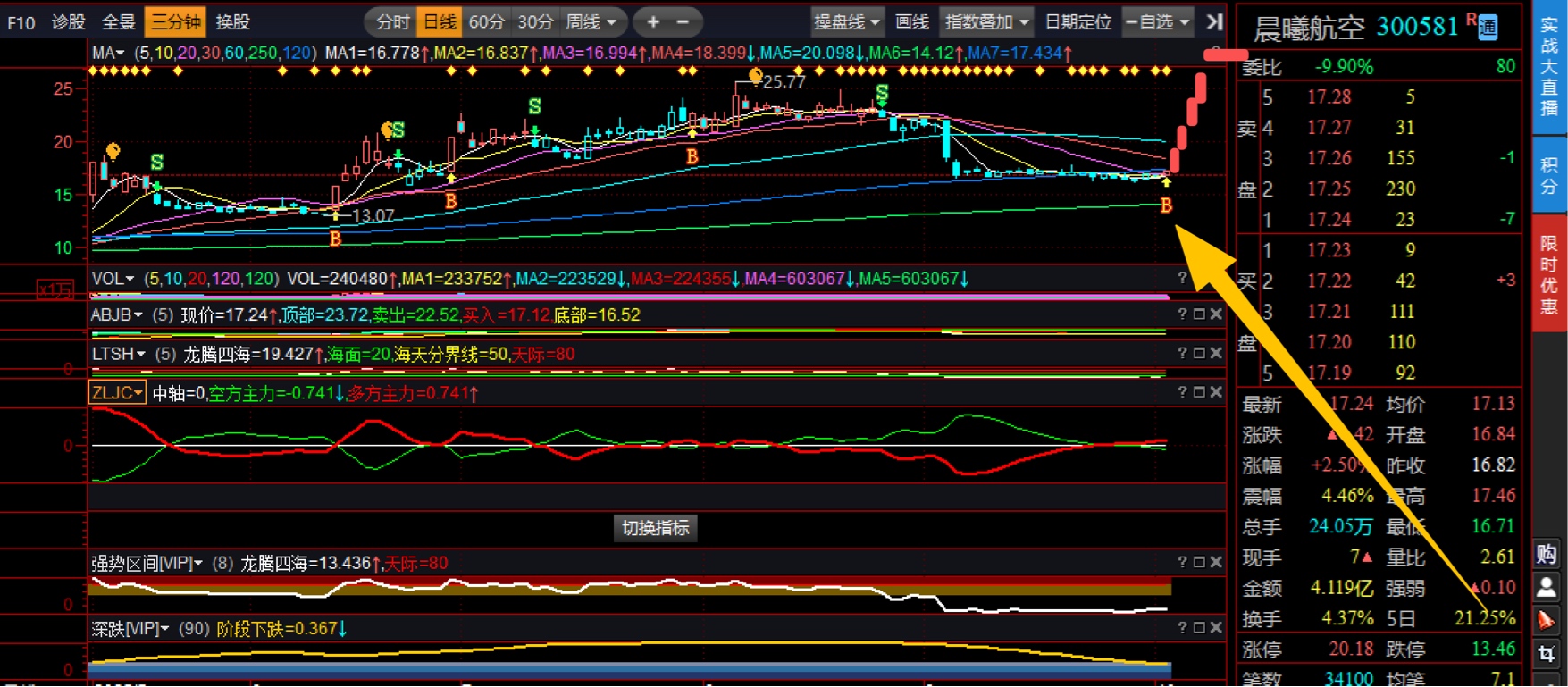
Task: Click the stock name 晨曦航空
Action: (1308, 29)
